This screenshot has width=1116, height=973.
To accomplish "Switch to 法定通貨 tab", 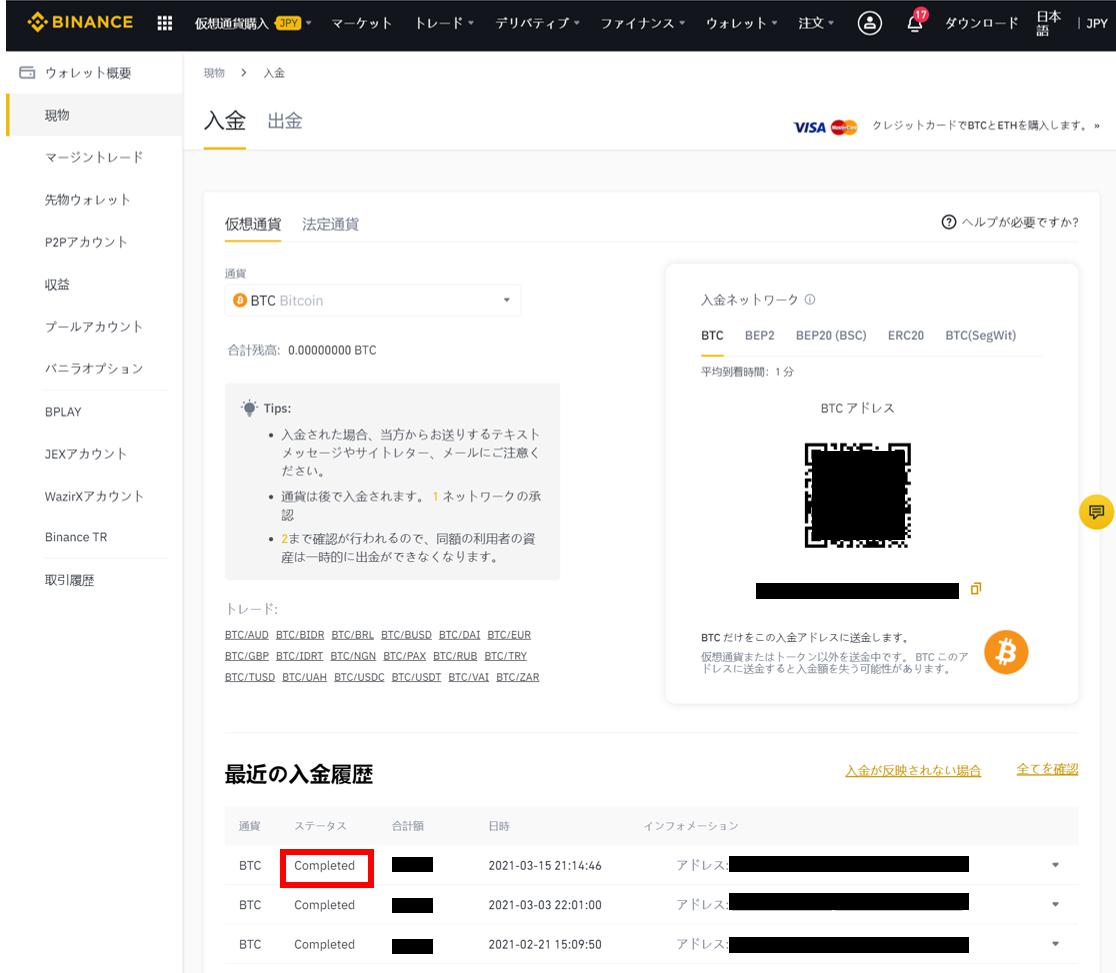I will (x=330, y=224).
